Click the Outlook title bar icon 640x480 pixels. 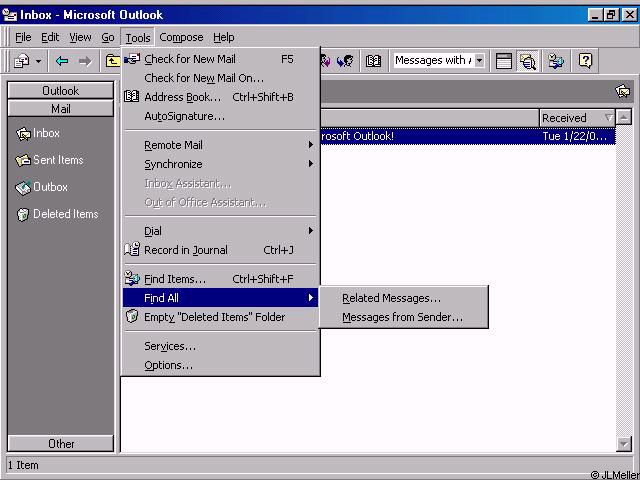pos(10,15)
